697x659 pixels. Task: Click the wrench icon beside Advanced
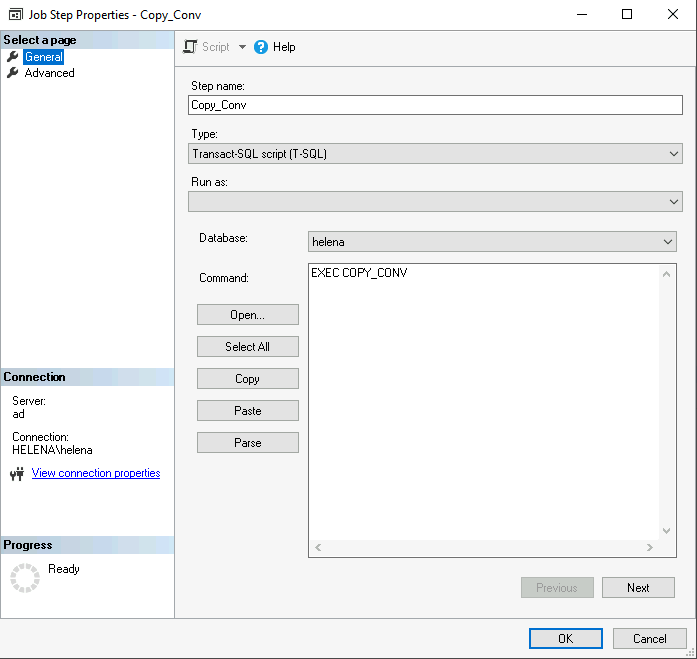(x=13, y=73)
